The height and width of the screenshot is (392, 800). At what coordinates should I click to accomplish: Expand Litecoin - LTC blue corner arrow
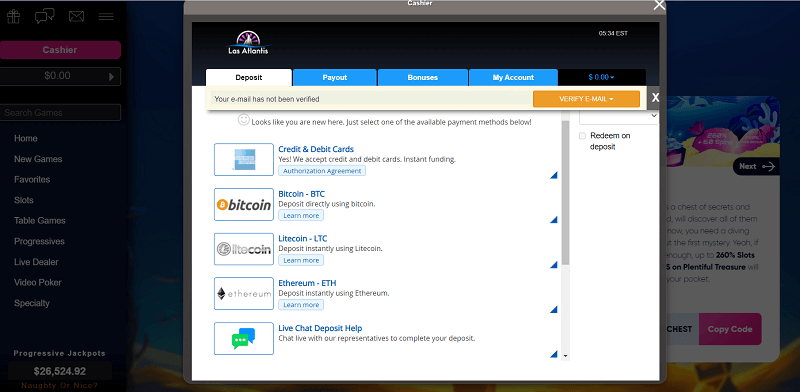[x=554, y=265]
